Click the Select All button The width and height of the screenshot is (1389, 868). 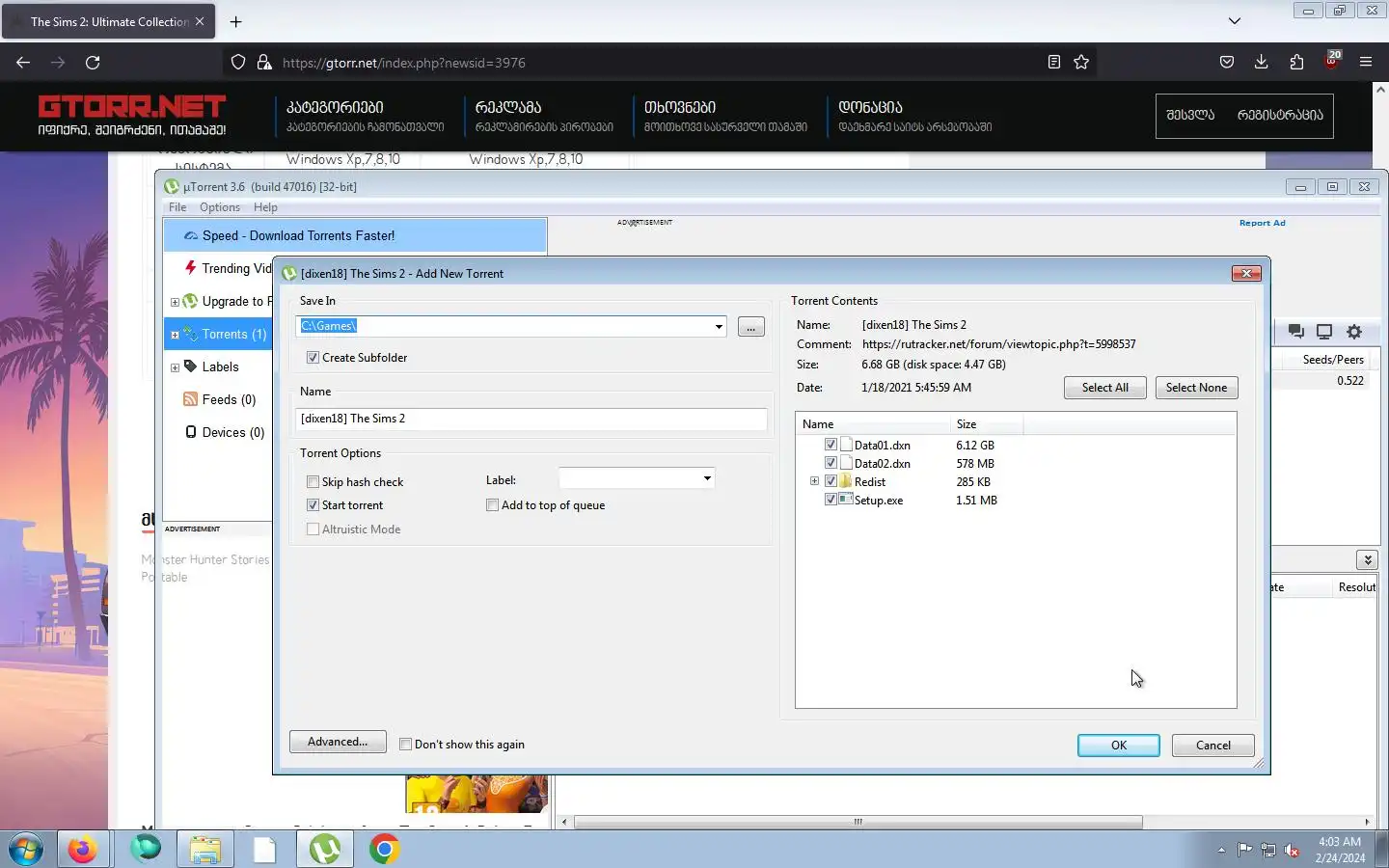(1104, 388)
